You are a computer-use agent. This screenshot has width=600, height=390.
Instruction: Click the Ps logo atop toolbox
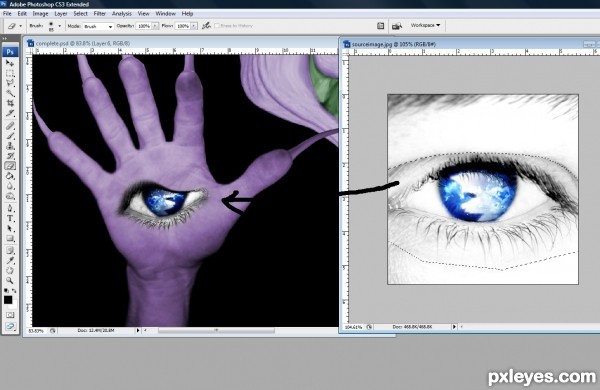10,52
